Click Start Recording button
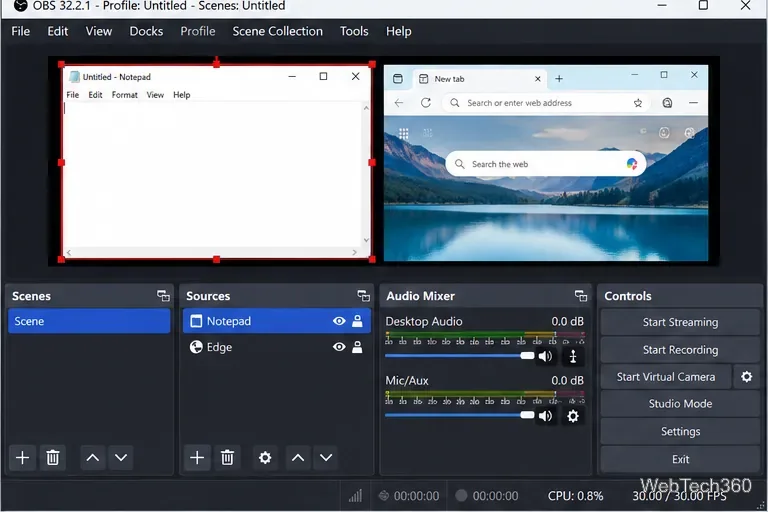768x512 pixels. pyautogui.click(x=680, y=350)
